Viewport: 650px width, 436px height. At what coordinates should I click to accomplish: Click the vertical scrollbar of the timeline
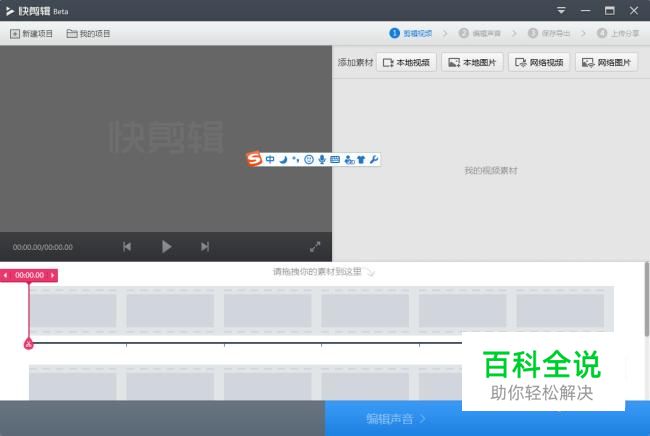click(647, 298)
